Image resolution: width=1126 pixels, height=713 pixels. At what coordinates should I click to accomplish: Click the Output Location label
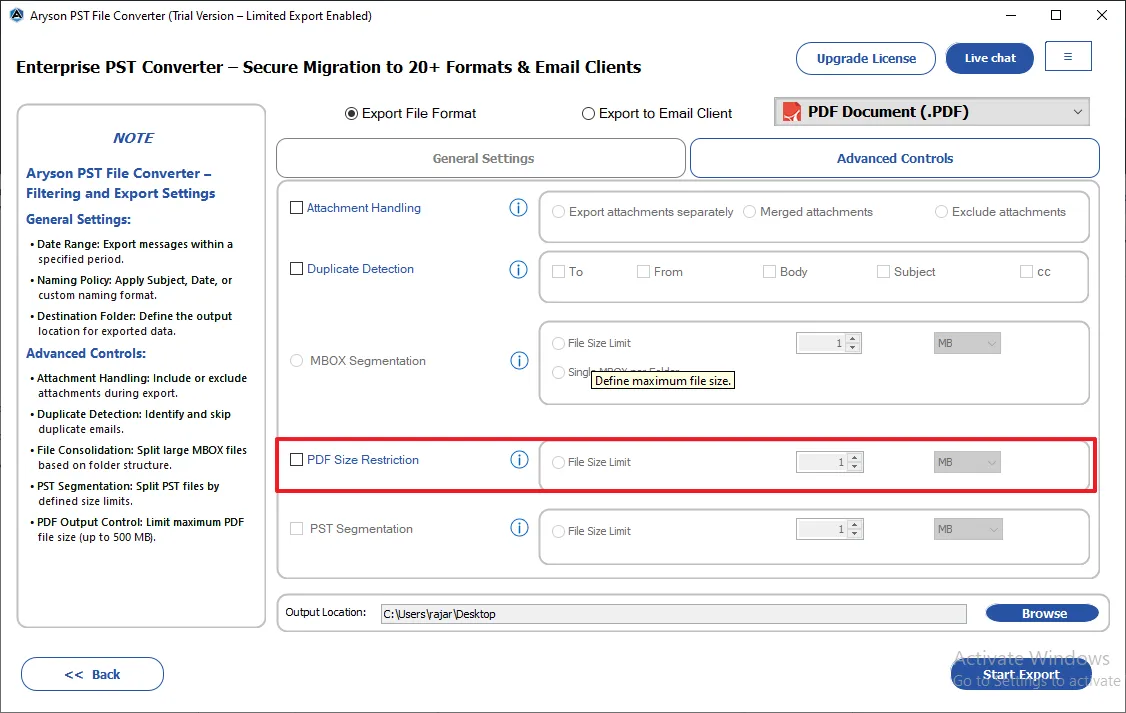(325, 612)
